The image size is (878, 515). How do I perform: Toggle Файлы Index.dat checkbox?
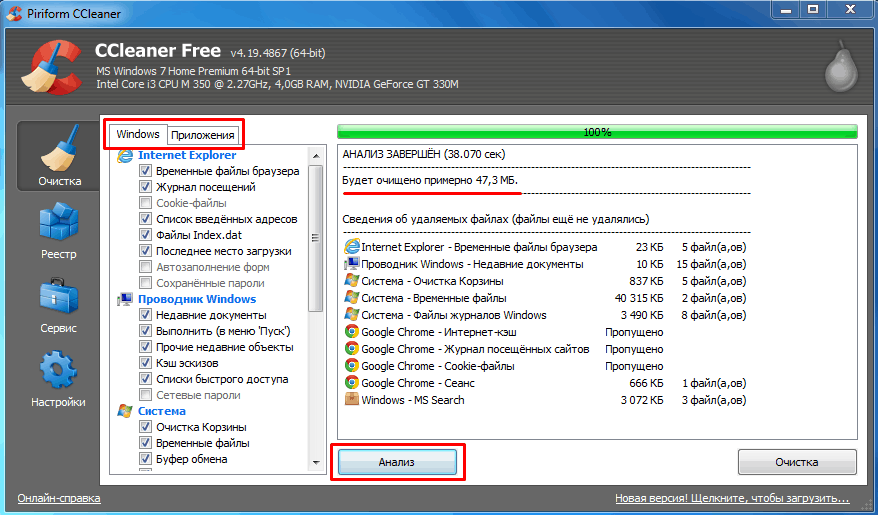146,235
